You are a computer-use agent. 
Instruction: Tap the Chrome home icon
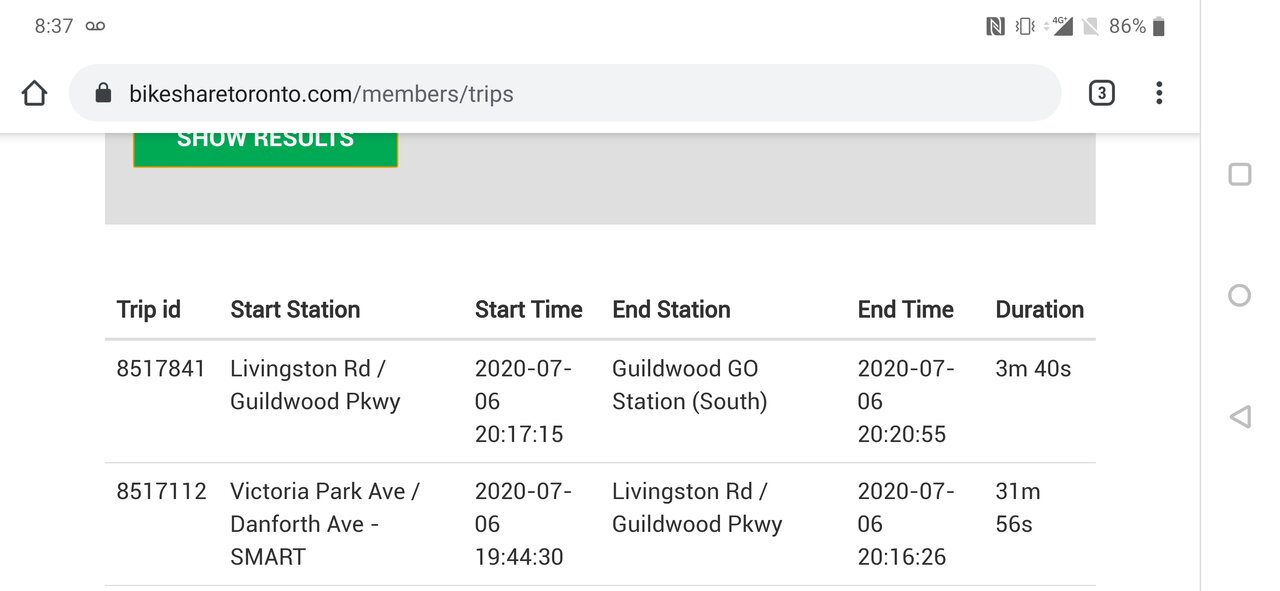tap(34, 94)
